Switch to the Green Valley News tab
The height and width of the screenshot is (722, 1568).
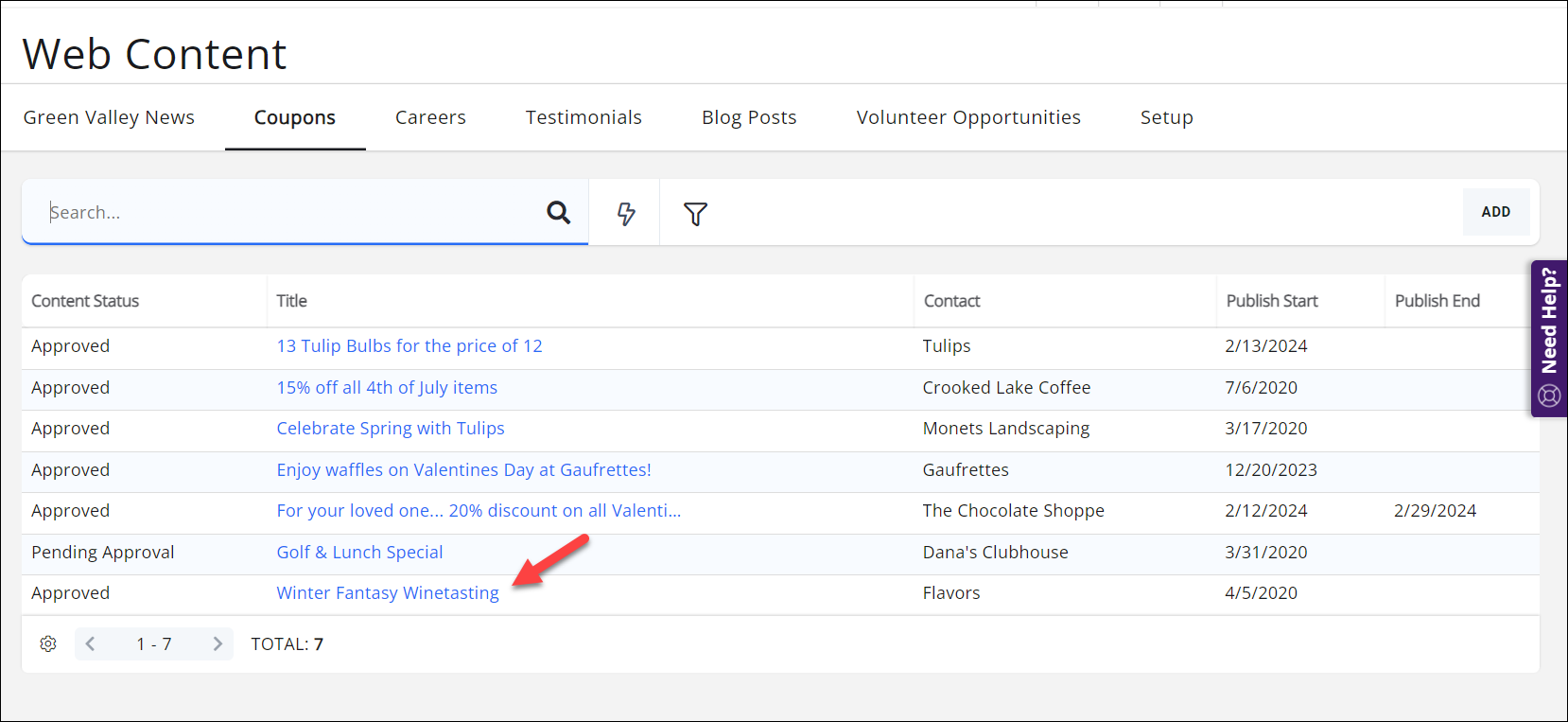point(109,117)
